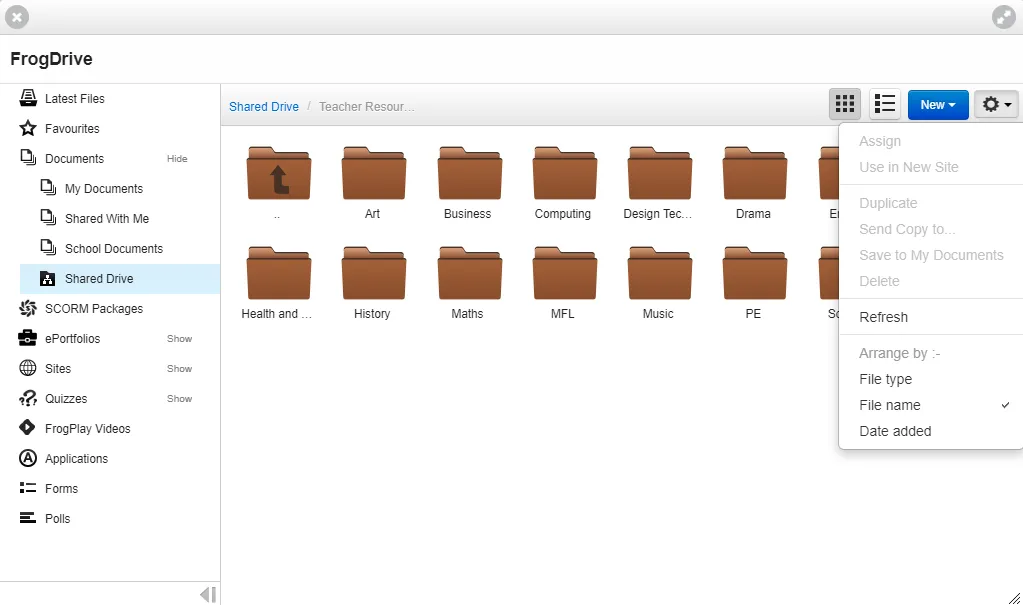Click Save to My Documents entry
The width and height of the screenshot is (1023, 605).
point(931,255)
